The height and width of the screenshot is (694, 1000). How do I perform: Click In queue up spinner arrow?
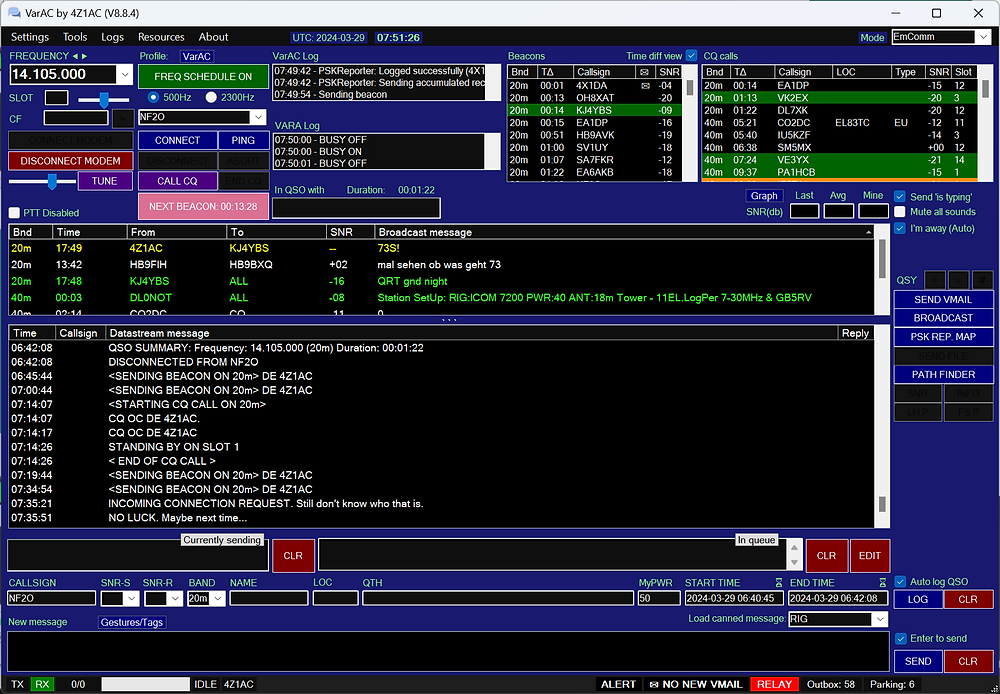(795, 548)
